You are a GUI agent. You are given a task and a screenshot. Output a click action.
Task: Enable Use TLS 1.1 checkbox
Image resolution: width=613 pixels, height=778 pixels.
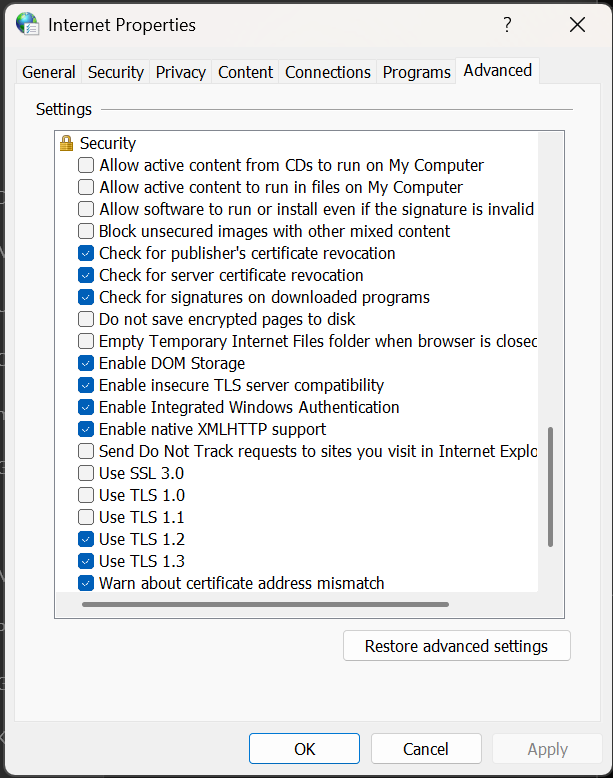click(86, 517)
